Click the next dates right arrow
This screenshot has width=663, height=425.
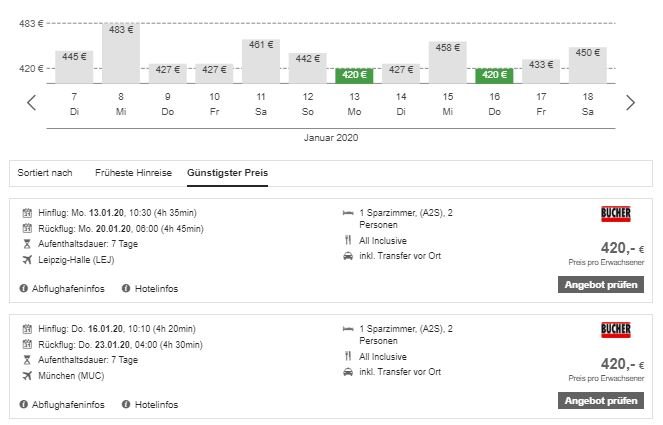(630, 102)
